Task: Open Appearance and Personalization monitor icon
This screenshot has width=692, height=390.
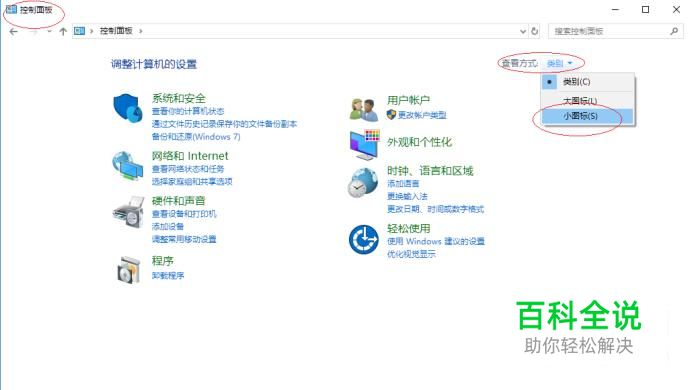Action: point(364,145)
